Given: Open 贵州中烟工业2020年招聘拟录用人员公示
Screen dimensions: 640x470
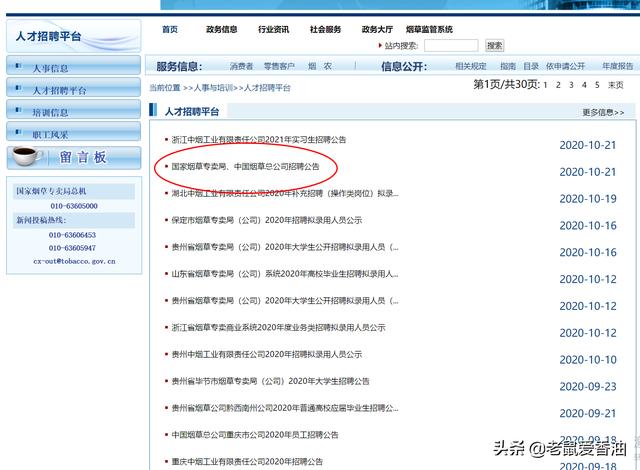Looking at the screenshot, I should (x=267, y=354).
